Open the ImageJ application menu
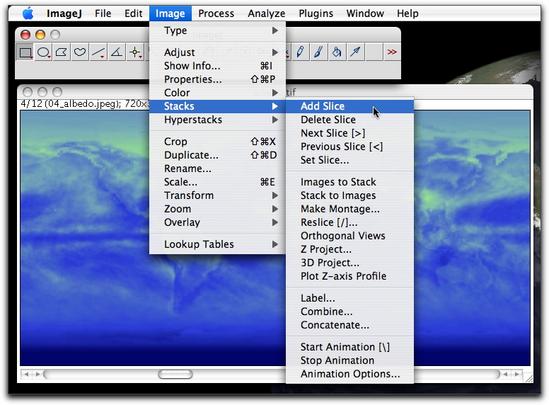The width and height of the screenshot is (549, 405). 64,14
